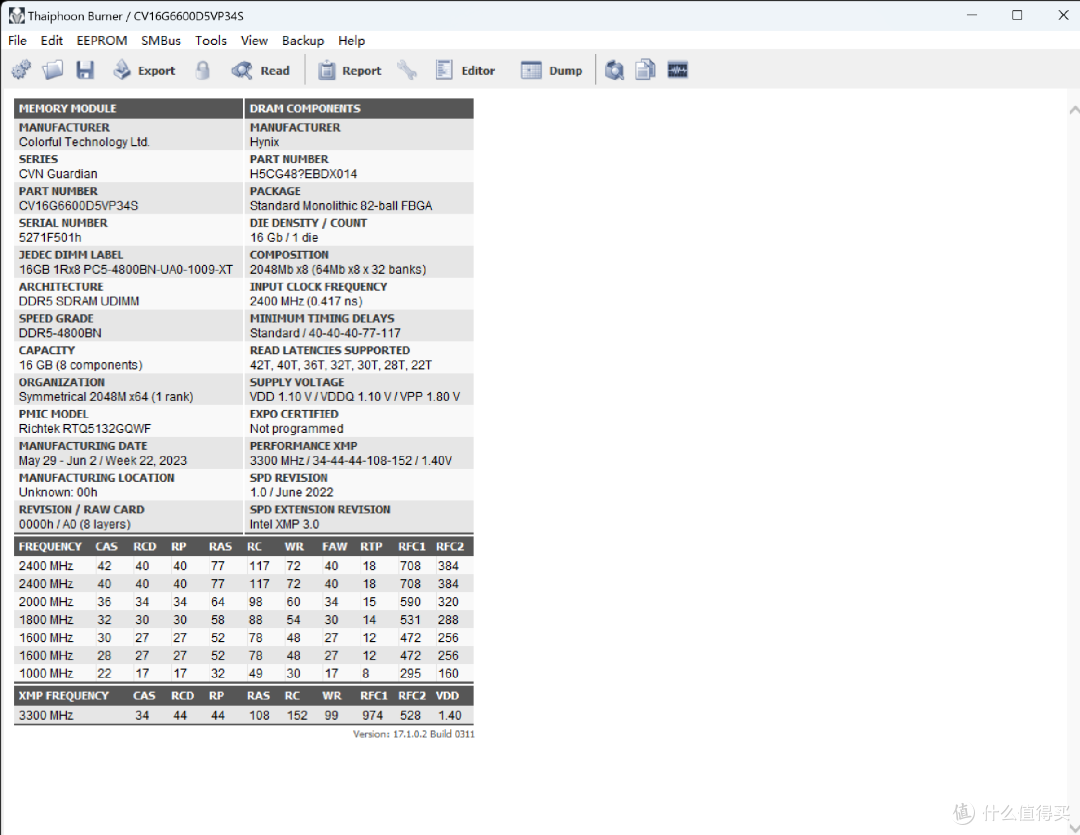Maximize the Thaiphoon Burner window

point(1017,15)
